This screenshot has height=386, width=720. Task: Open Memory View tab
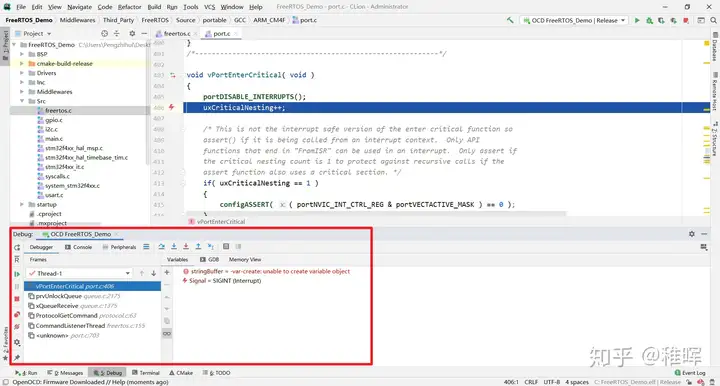pyautogui.click(x=245, y=259)
